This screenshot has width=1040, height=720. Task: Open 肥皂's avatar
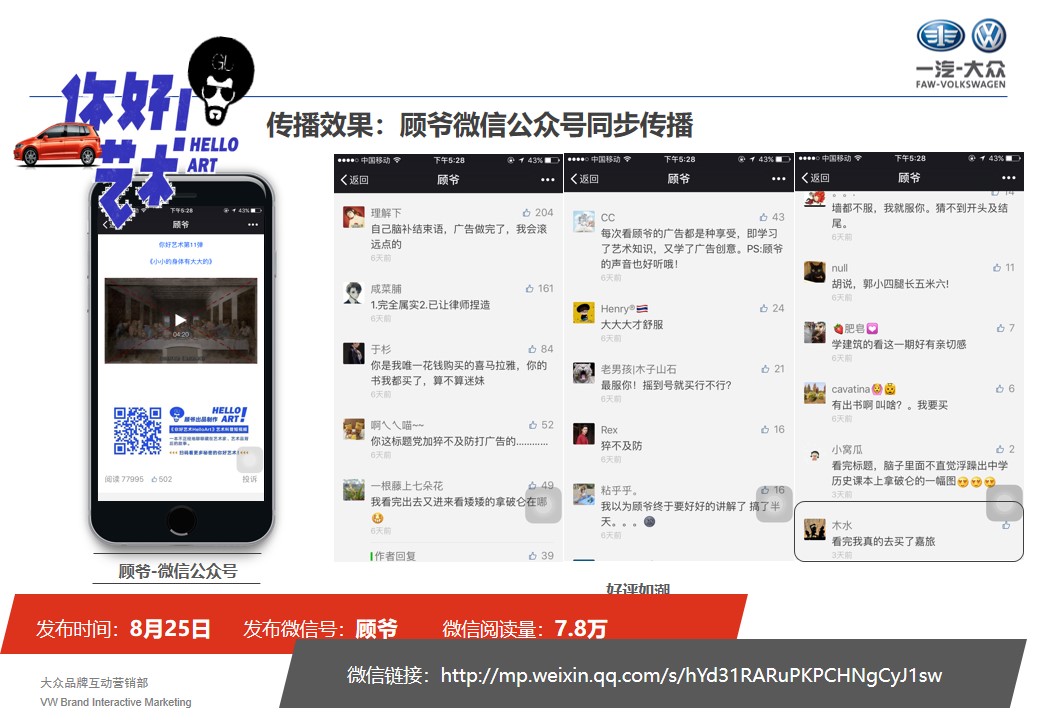click(814, 332)
